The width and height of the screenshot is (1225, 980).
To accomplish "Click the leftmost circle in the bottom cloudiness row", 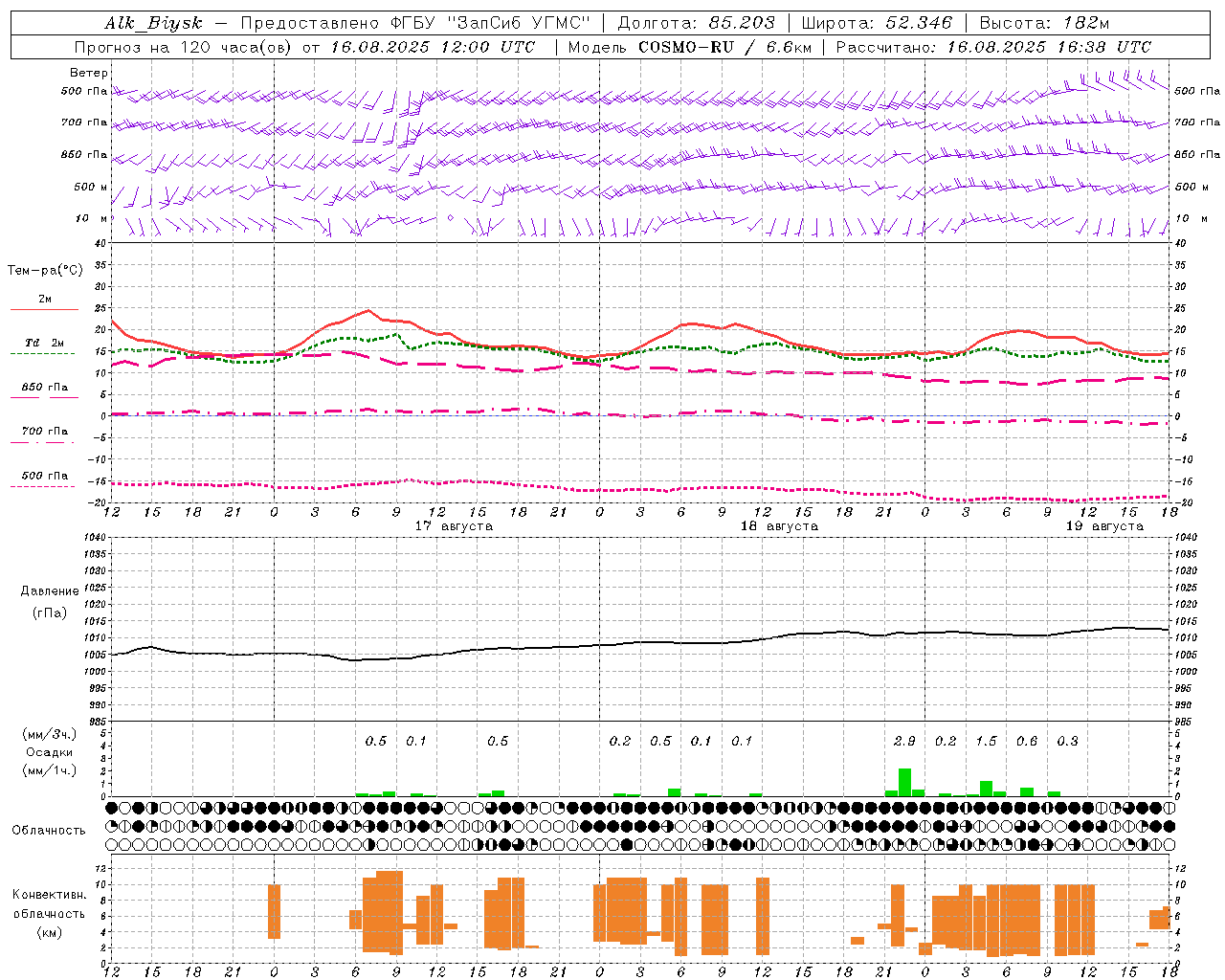I will (111, 844).
